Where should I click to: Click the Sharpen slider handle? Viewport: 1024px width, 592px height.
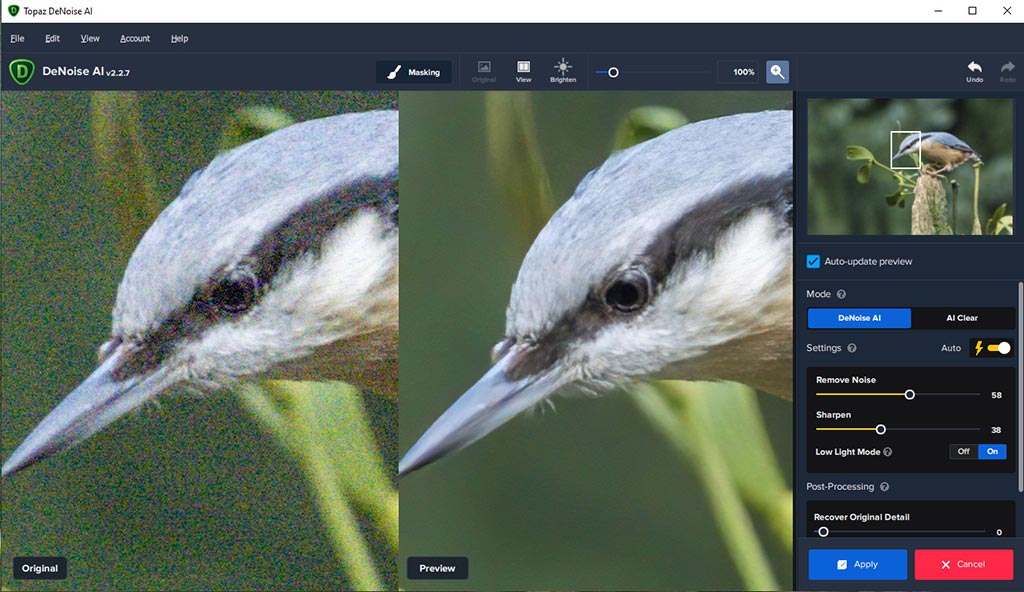point(881,429)
